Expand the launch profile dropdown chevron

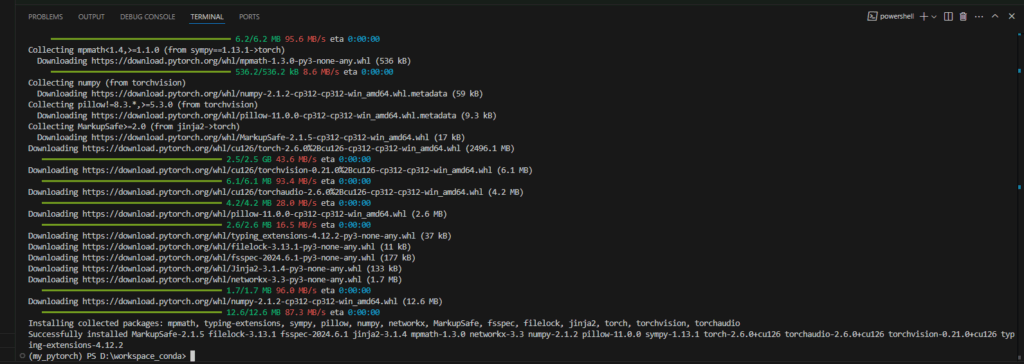coord(934,16)
